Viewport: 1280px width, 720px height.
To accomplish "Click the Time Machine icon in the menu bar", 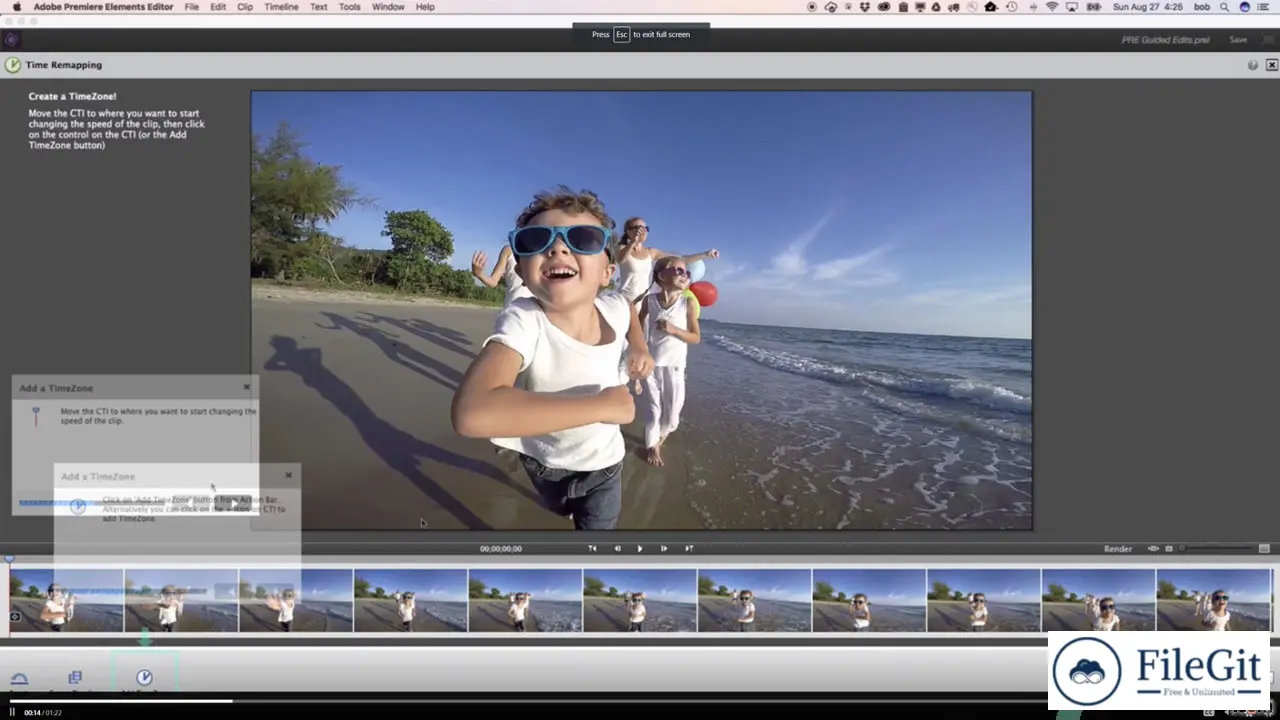I will (x=1012, y=7).
